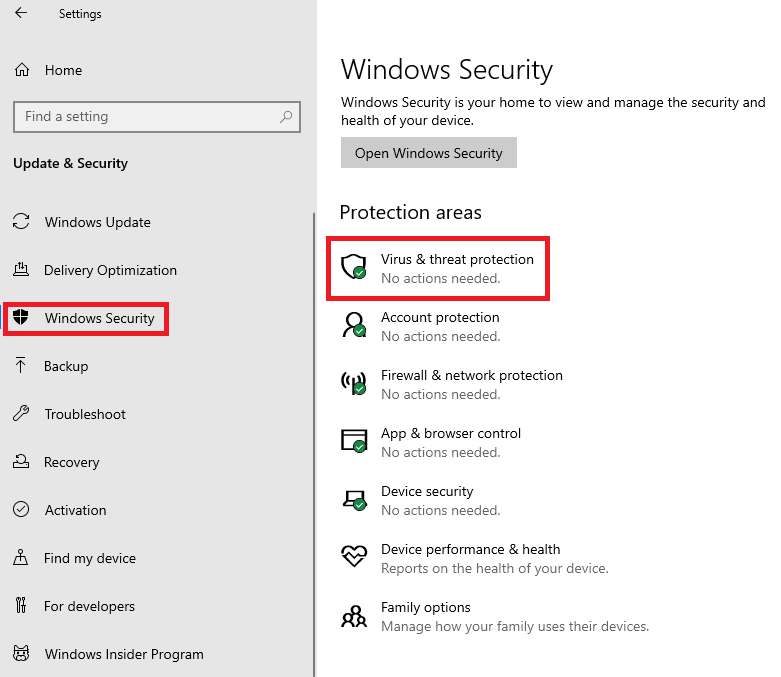Viewport: 781px width, 677px height.
Task: Click the Windows Update sync icon
Action: (x=21, y=222)
